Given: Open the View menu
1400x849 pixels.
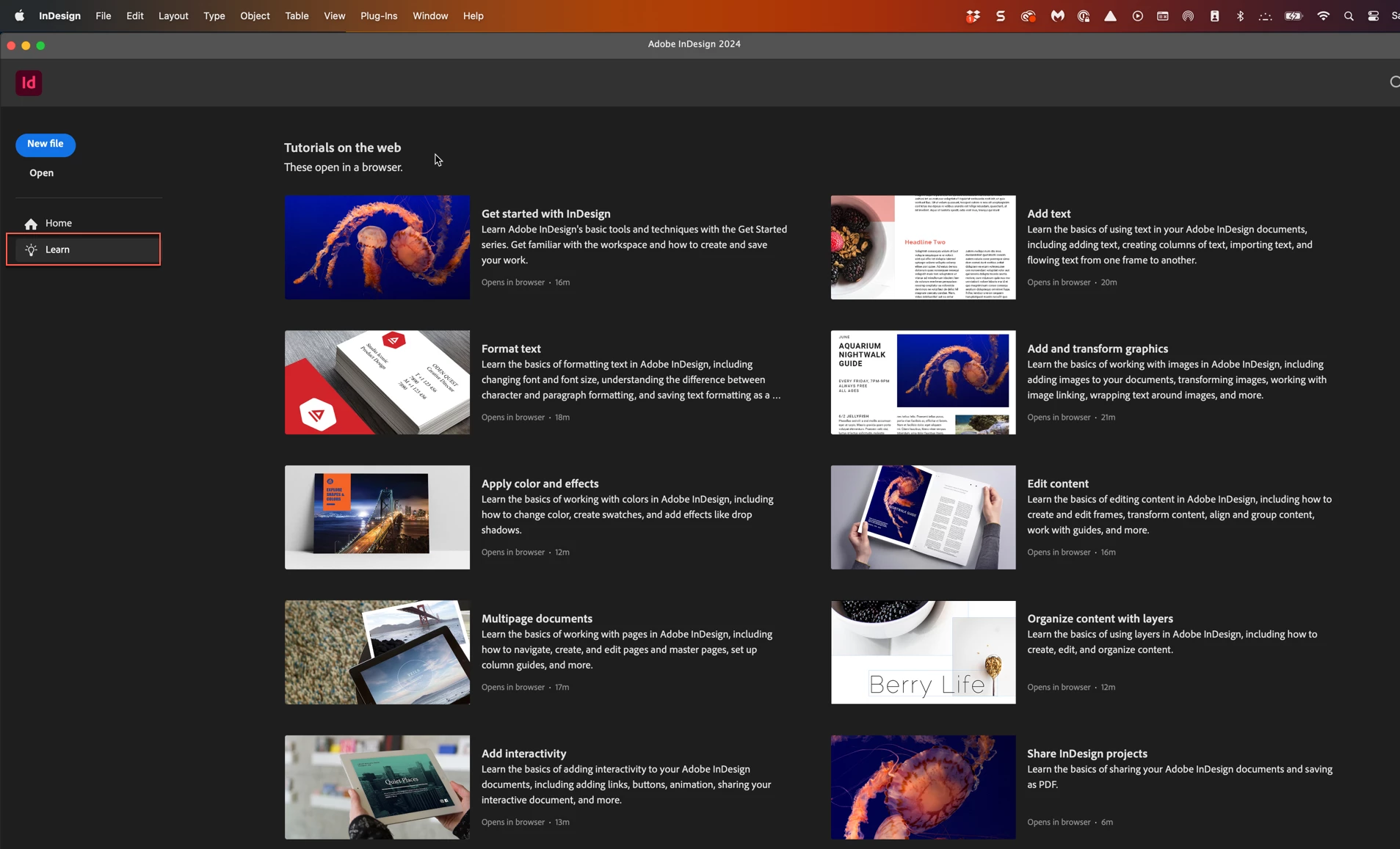Looking at the screenshot, I should pyautogui.click(x=334, y=15).
